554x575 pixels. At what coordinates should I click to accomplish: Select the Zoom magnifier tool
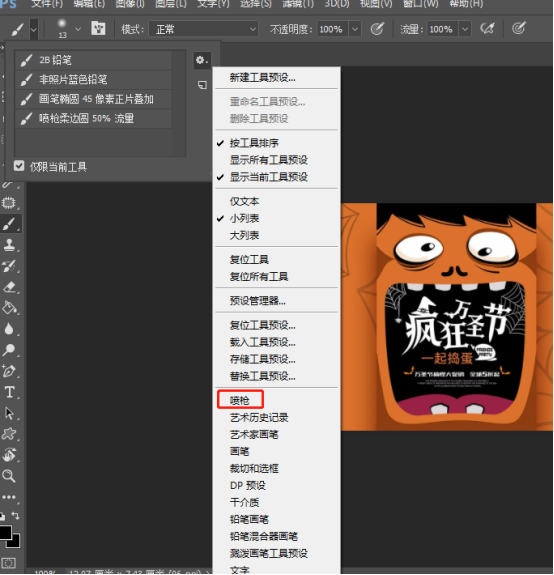coord(10,476)
